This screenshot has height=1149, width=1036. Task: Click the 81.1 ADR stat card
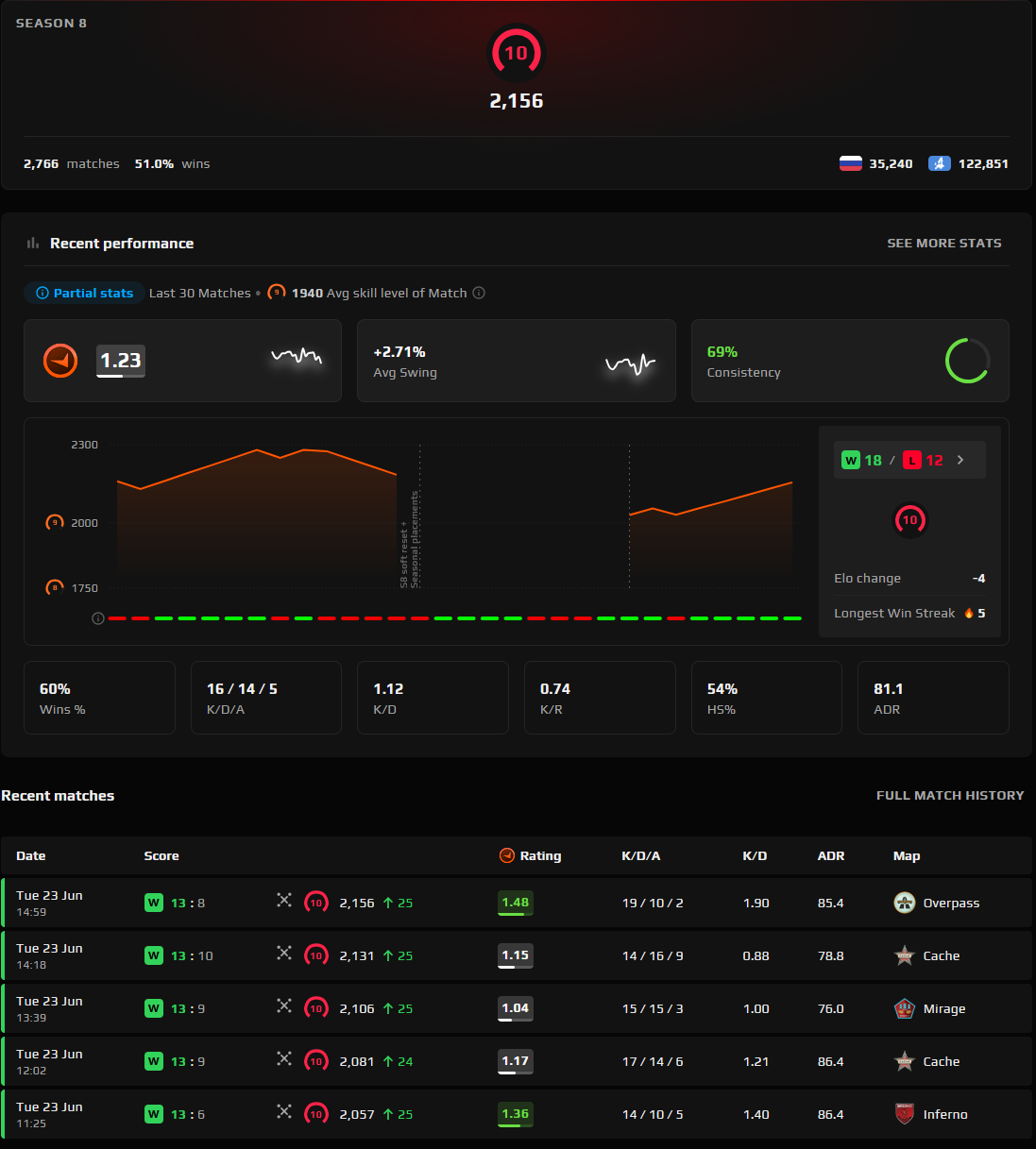[933, 698]
